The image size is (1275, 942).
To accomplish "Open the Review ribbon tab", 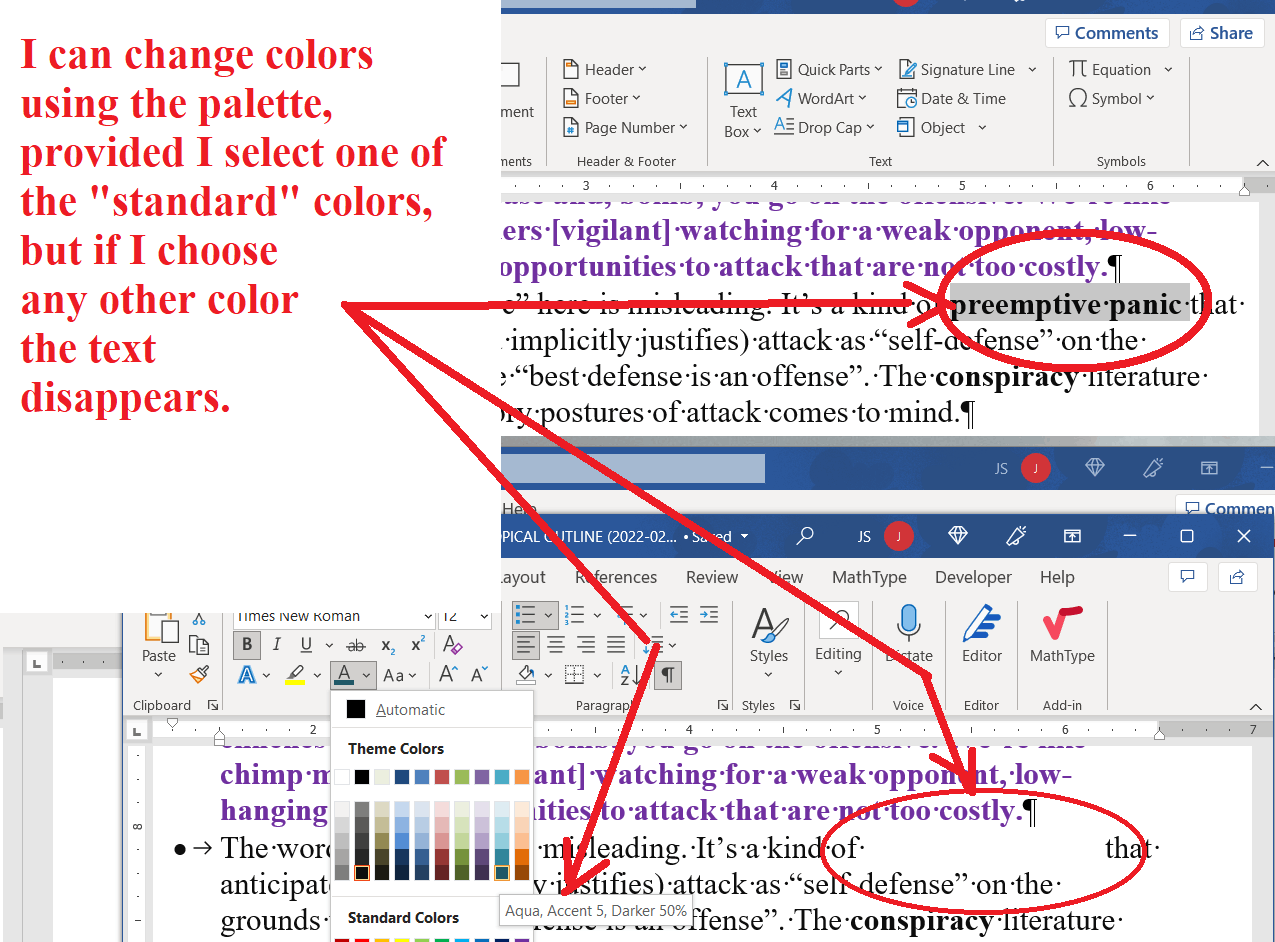I will 712,577.
